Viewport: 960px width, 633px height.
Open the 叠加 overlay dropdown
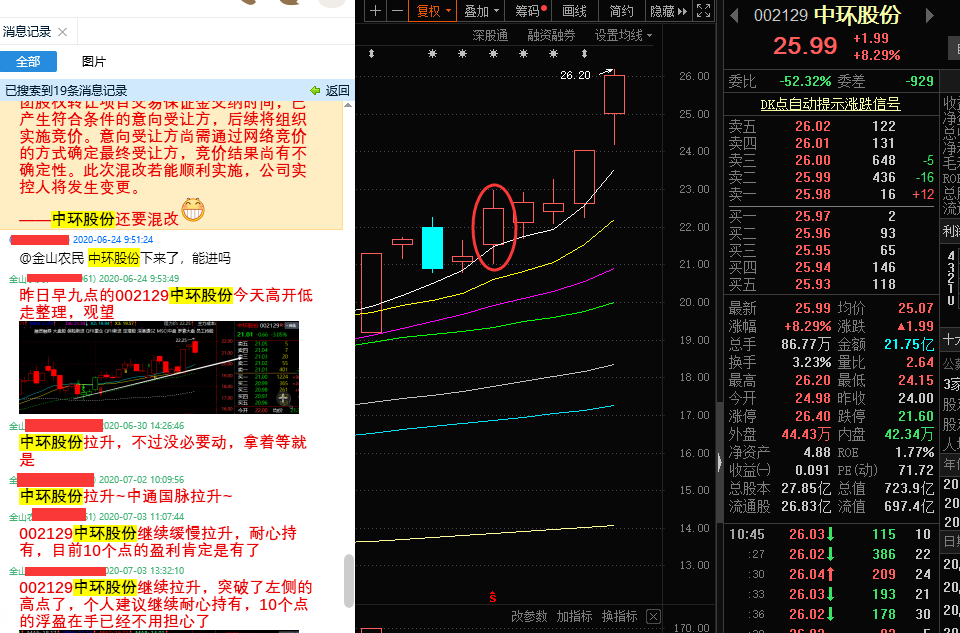tap(482, 11)
